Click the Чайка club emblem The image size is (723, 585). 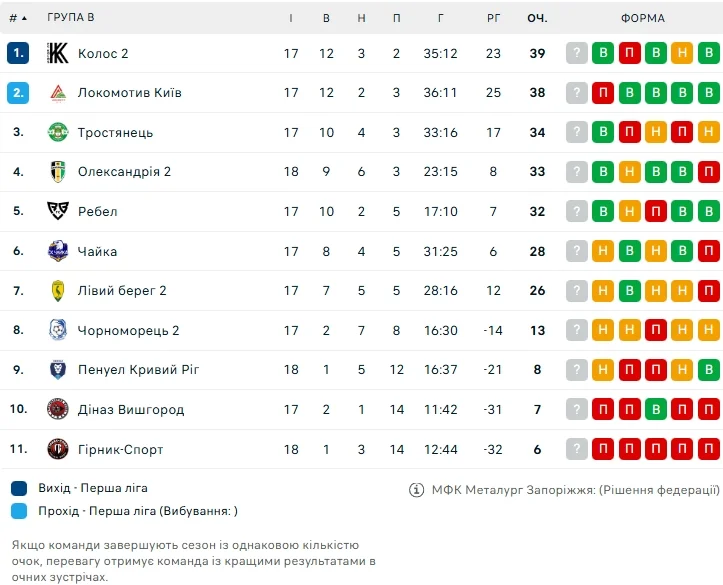[58, 251]
